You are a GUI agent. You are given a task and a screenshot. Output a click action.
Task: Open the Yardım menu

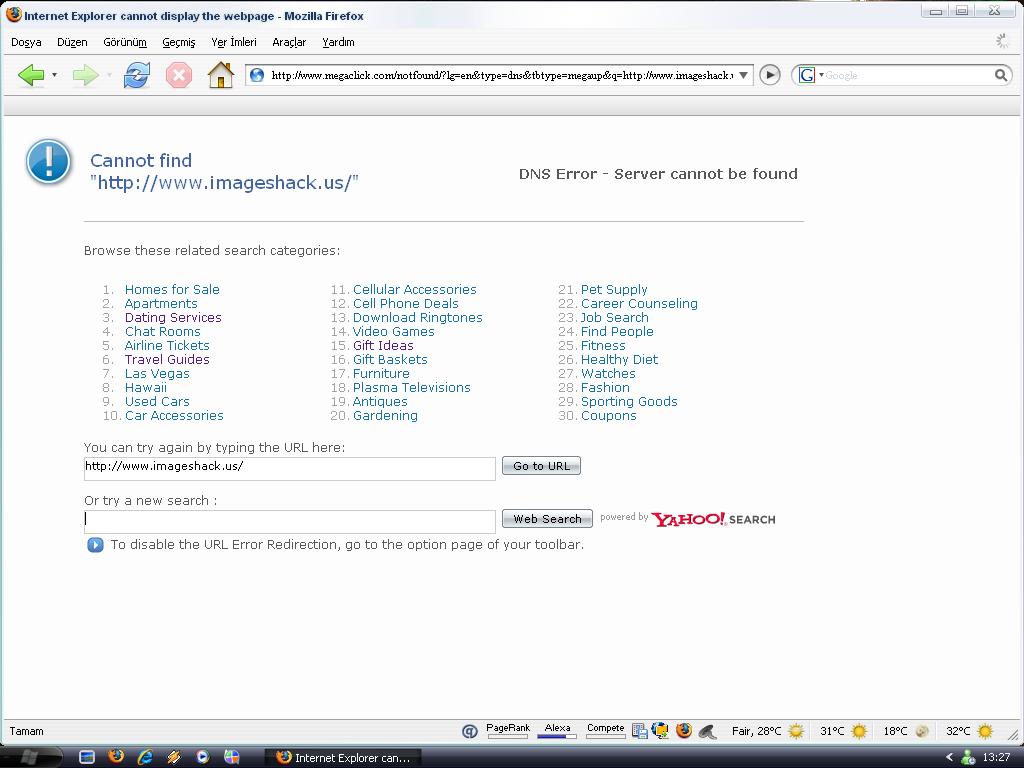tap(338, 42)
